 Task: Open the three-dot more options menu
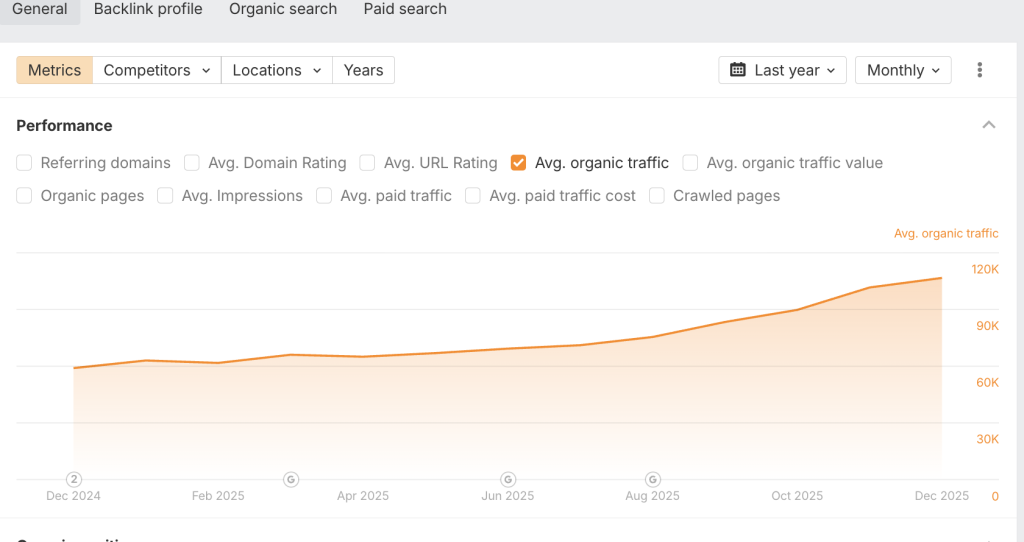(x=979, y=70)
